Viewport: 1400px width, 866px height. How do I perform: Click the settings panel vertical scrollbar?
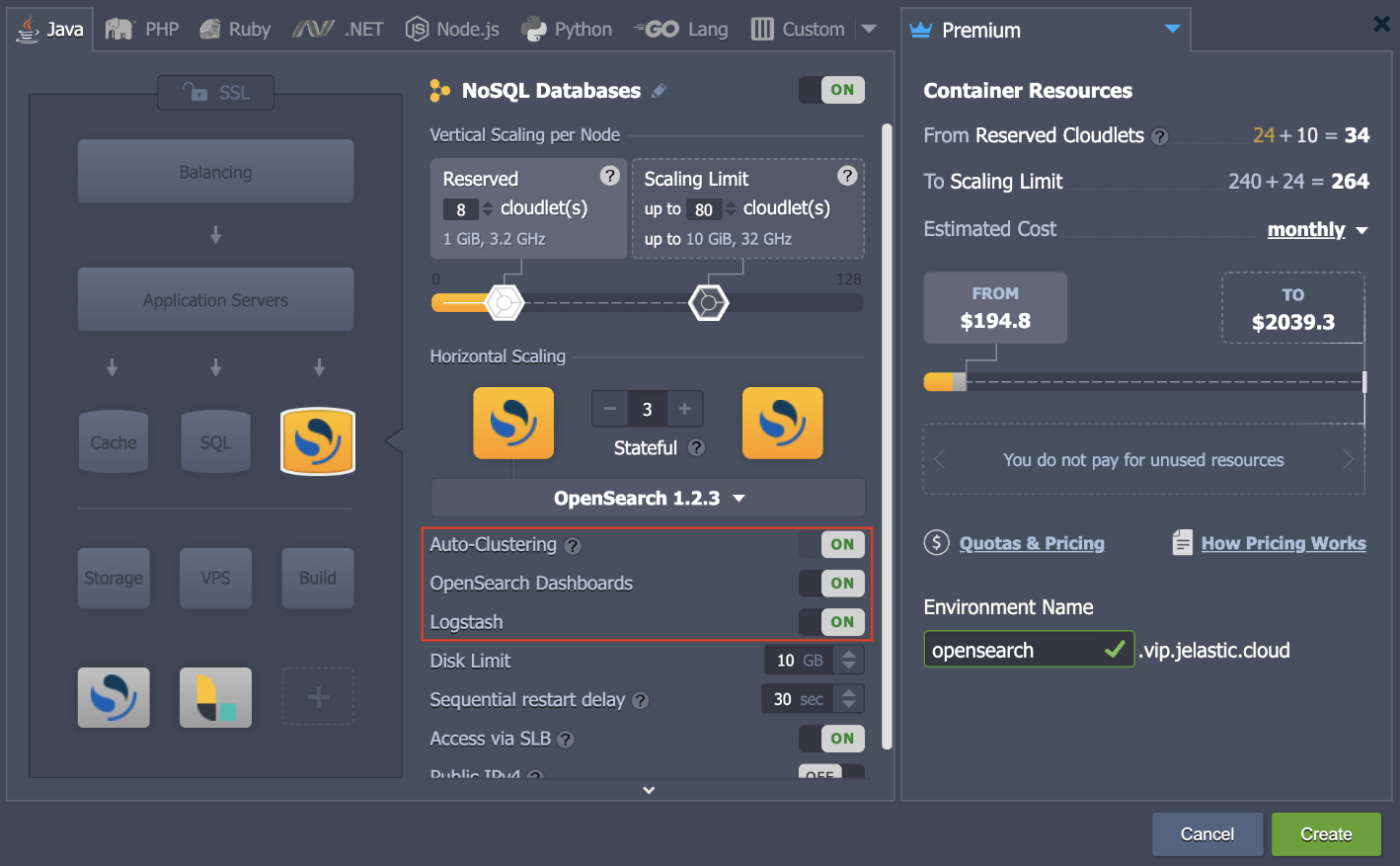(887, 435)
